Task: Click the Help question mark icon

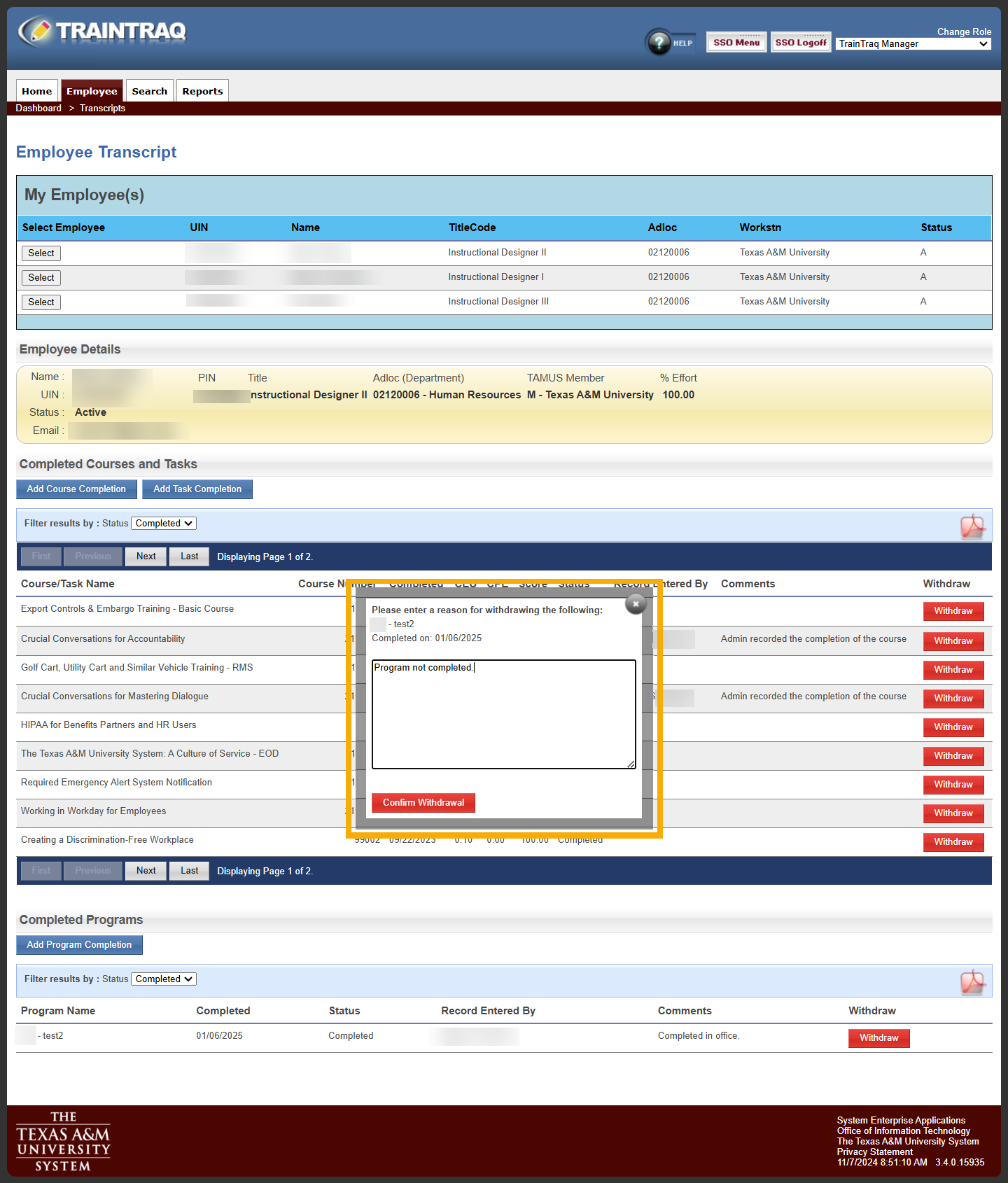Action: pos(659,43)
